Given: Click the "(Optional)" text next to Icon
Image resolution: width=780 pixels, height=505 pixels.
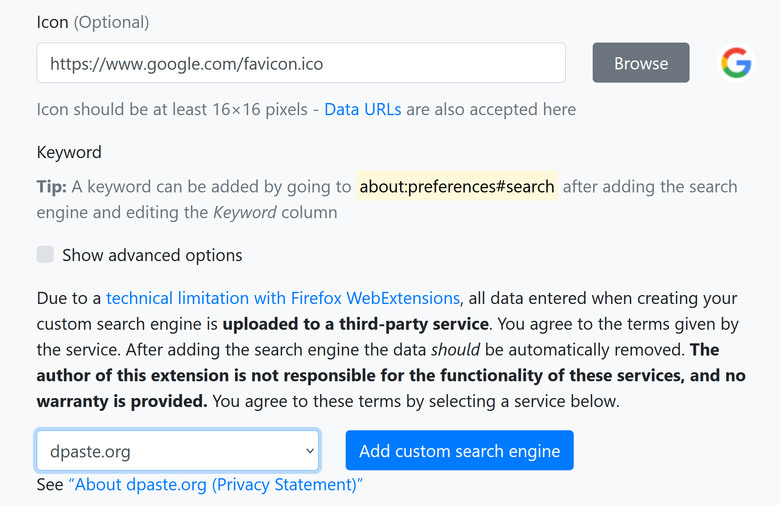Looking at the screenshot, I should tap(111, 21).
